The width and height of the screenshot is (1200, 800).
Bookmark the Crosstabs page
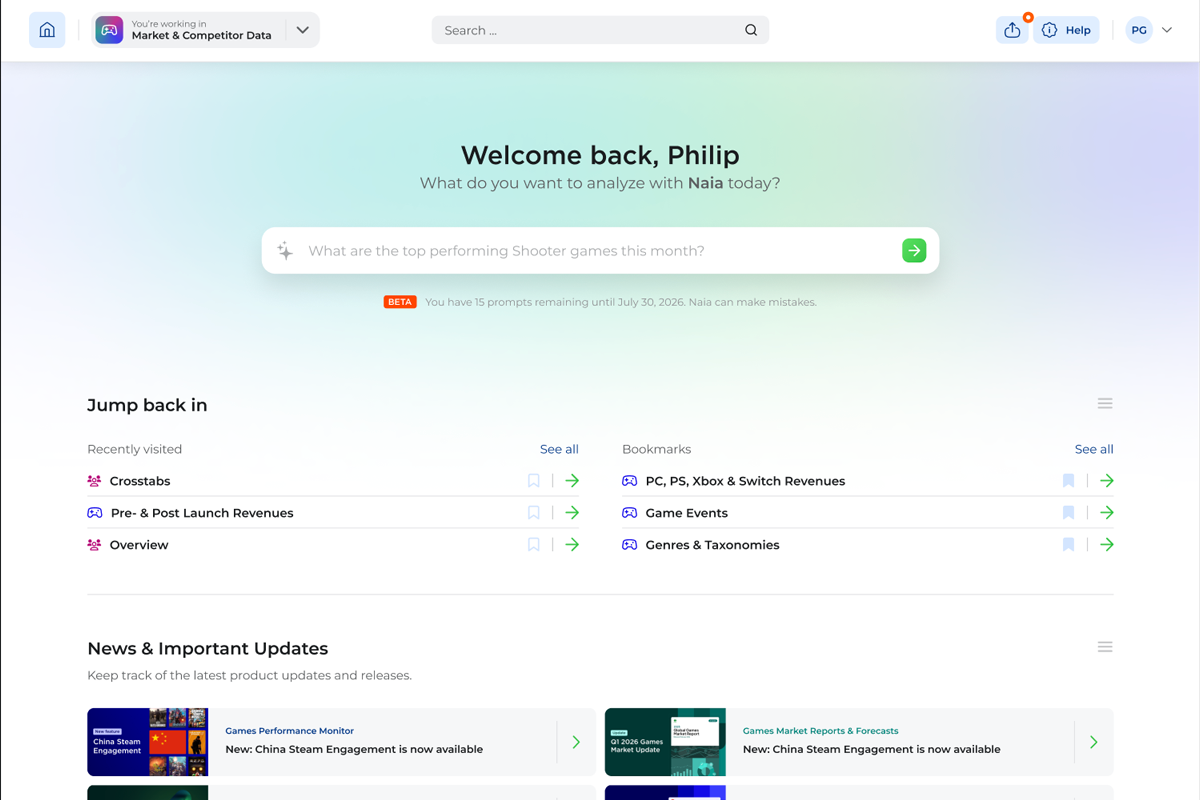[x=534, y=481]
